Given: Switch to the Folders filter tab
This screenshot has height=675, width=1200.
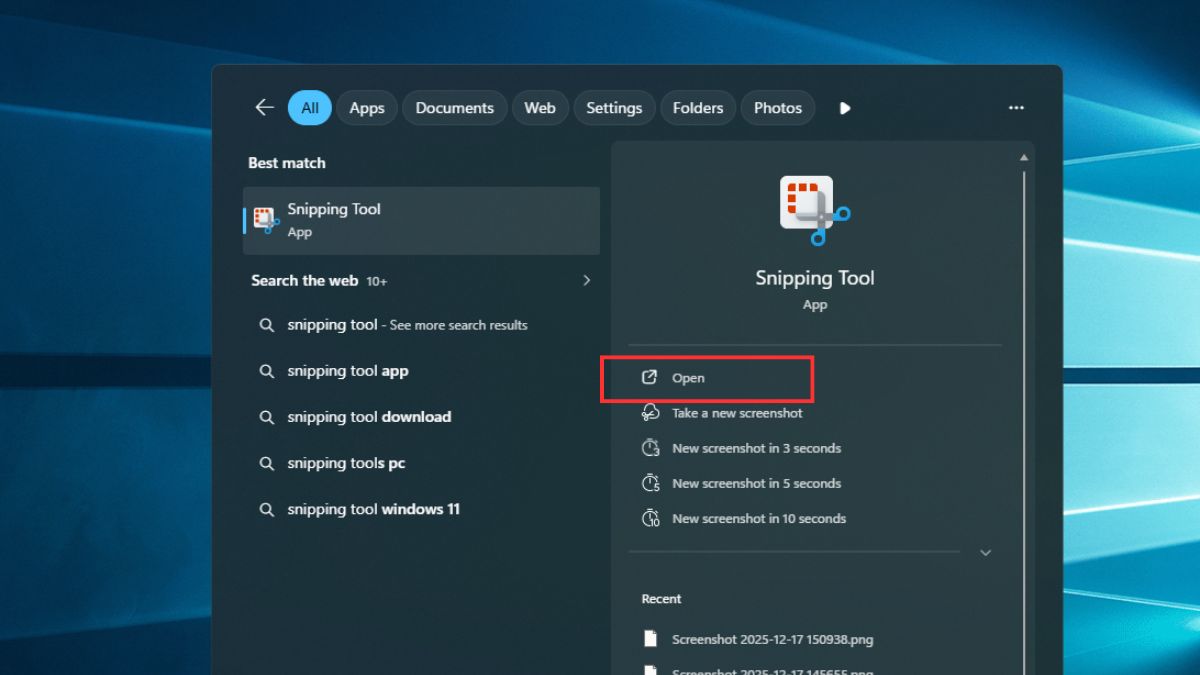Looking at the screenshot, I should 698,108.
